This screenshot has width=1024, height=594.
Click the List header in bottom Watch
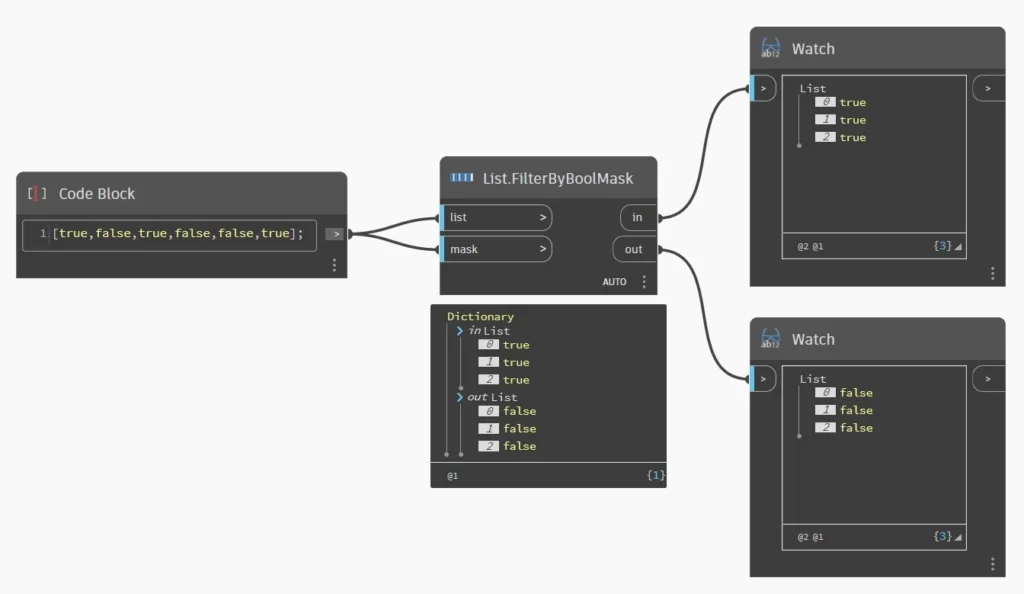click(x=812, y=379)
